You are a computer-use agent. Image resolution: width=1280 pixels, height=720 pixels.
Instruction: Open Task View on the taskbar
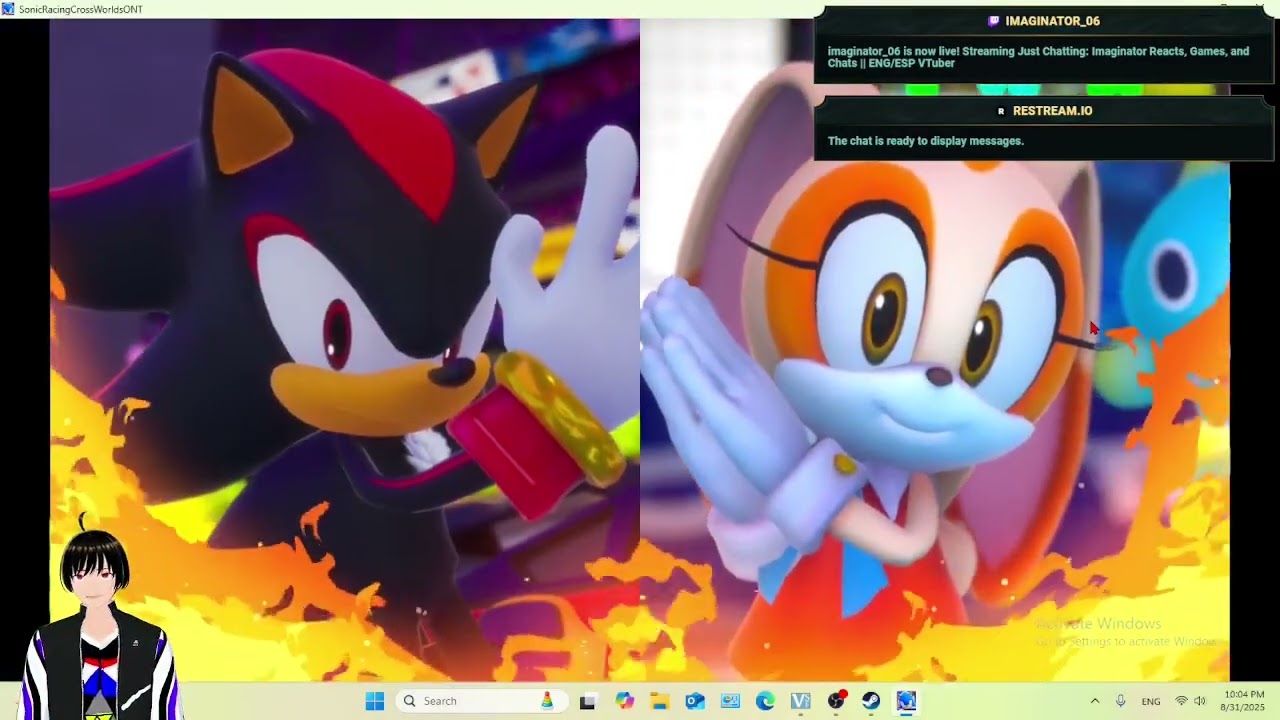[x=588, y=701]
